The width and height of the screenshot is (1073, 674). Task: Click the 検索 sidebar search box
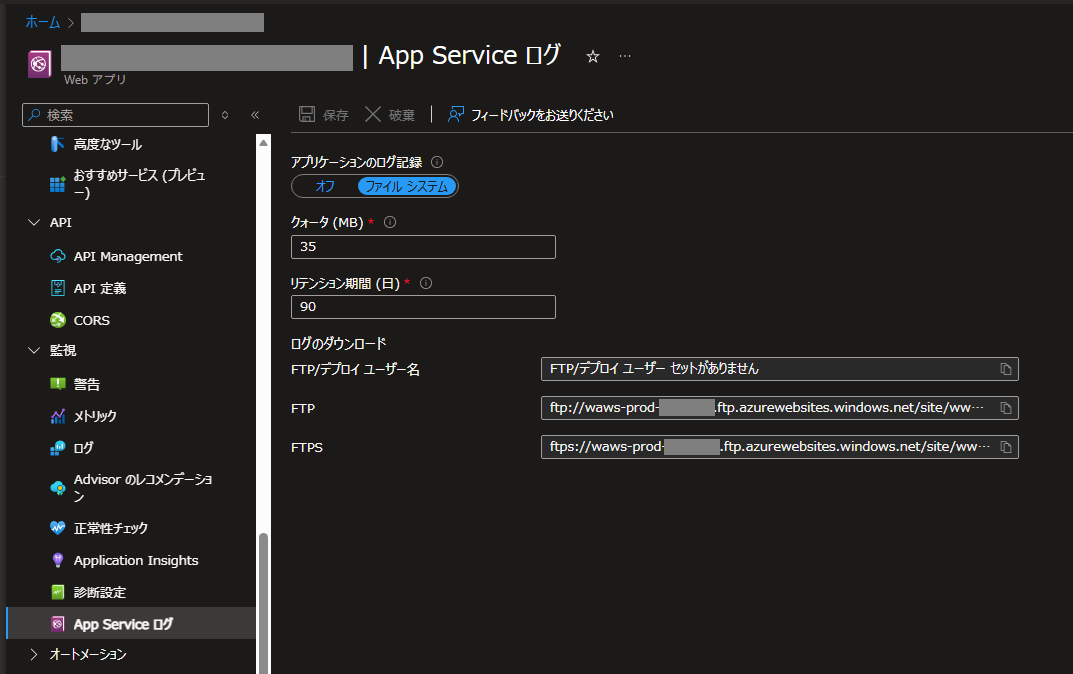(x=116, y=115)
